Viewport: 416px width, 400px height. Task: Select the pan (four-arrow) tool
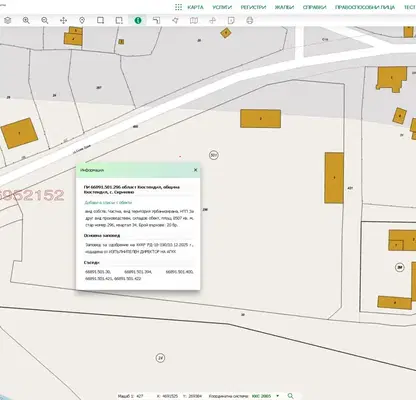pyautogui.click(x=63, y=20)
